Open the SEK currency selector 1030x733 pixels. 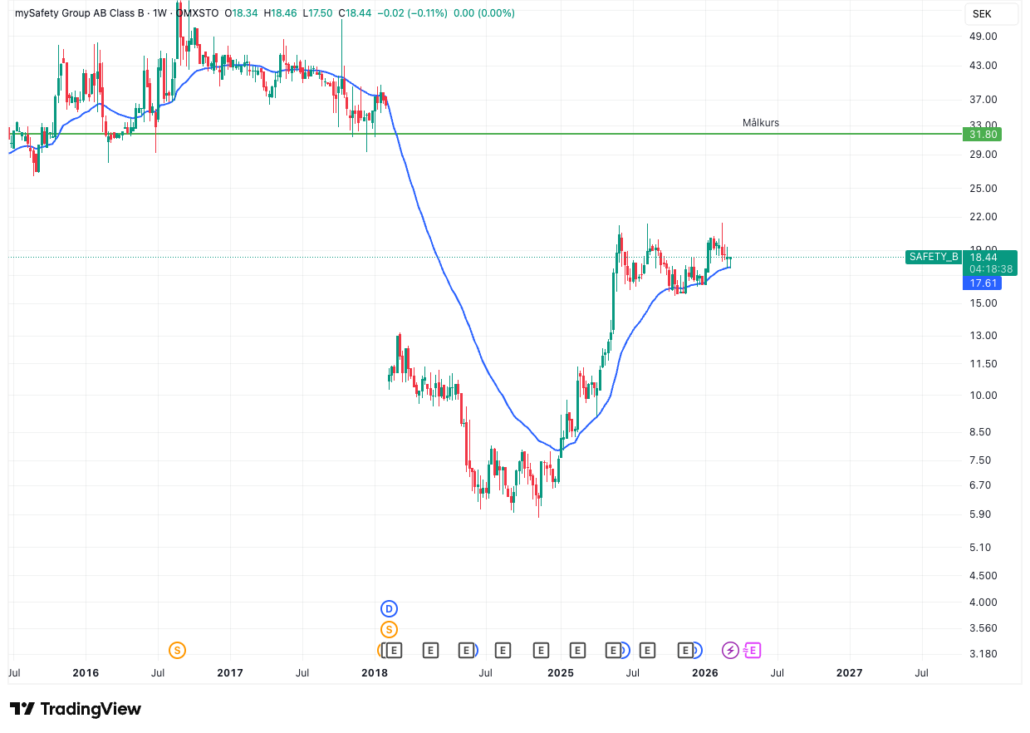(981, 13)
